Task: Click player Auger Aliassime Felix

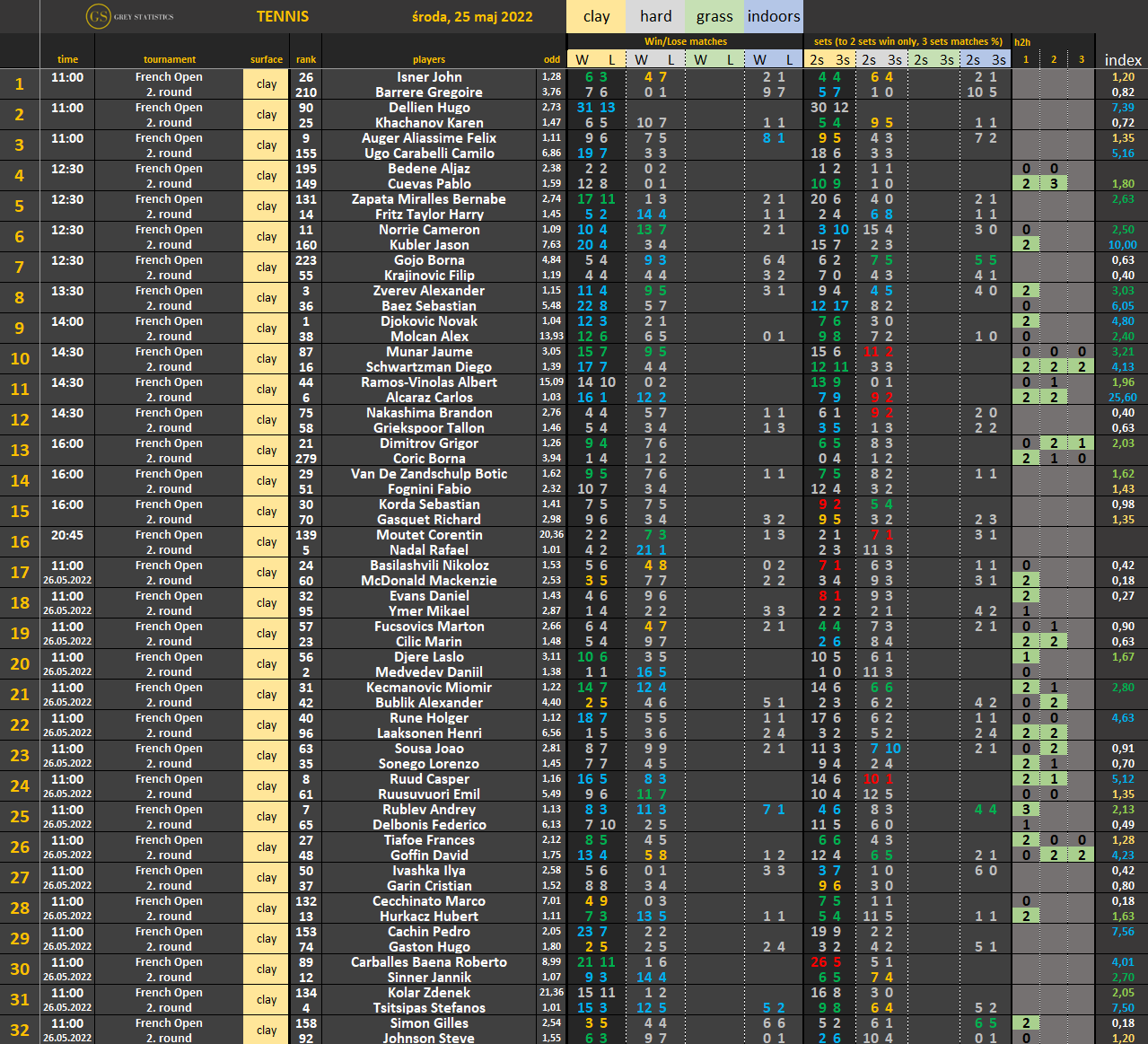Action: click(x=429, y=138)
